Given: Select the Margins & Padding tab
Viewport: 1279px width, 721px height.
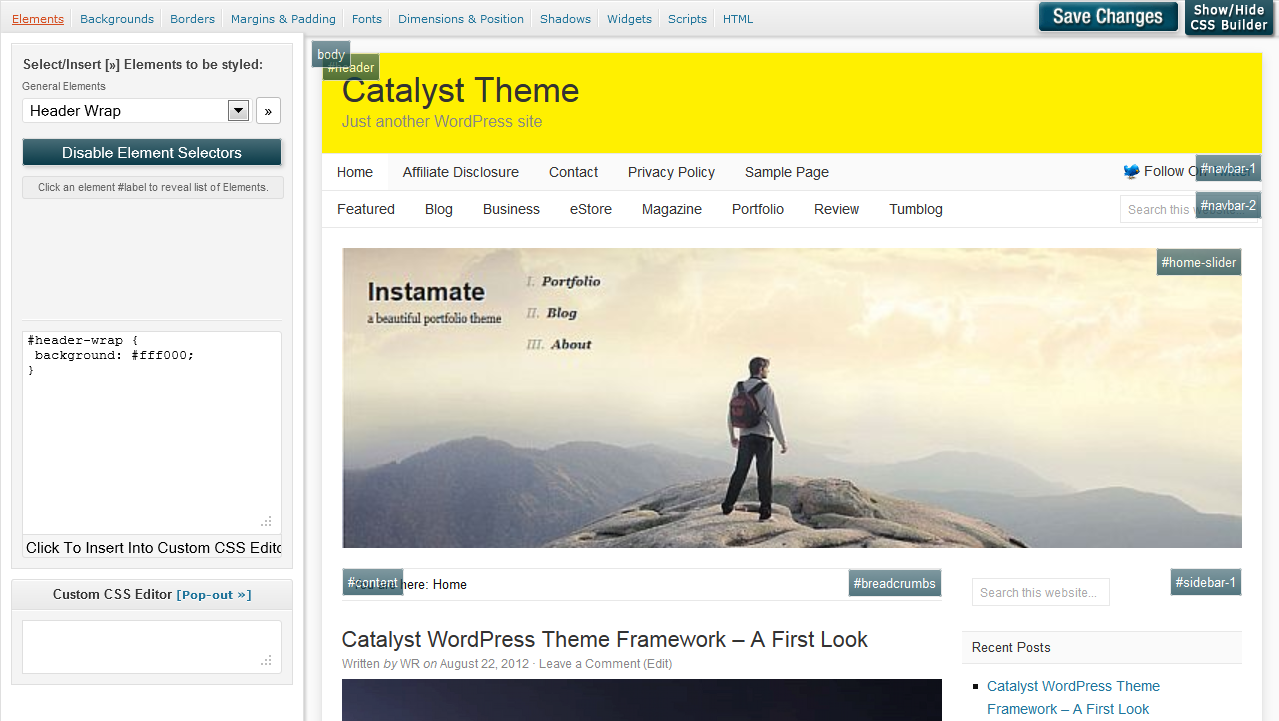Looking at the screenshot, I should coord(283,19).
